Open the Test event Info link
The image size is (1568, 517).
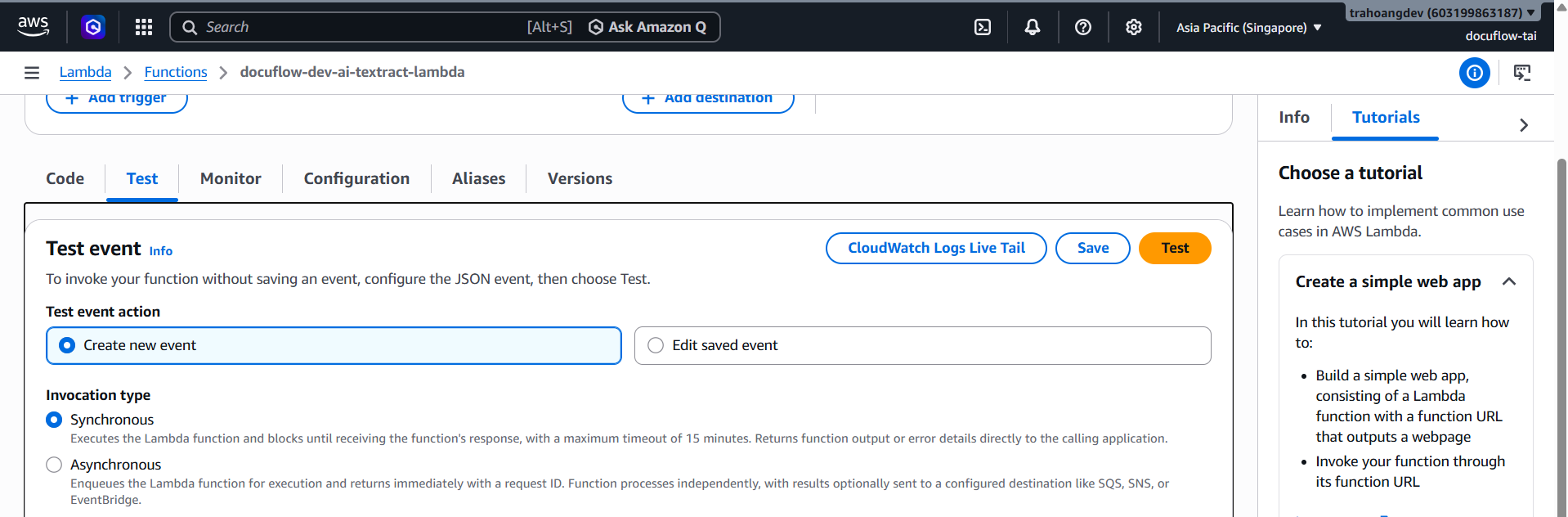pyautogui.click(x=161, y=251)
